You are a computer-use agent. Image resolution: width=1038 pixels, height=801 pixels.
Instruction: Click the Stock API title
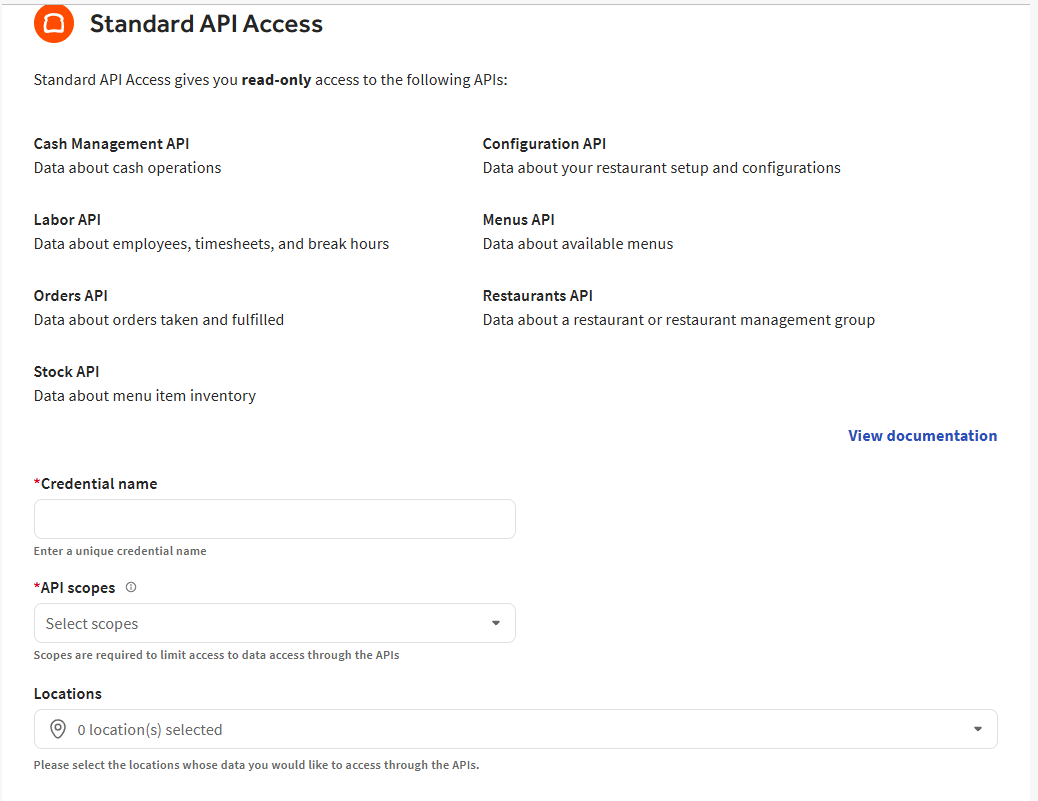(x=66, y=372)
